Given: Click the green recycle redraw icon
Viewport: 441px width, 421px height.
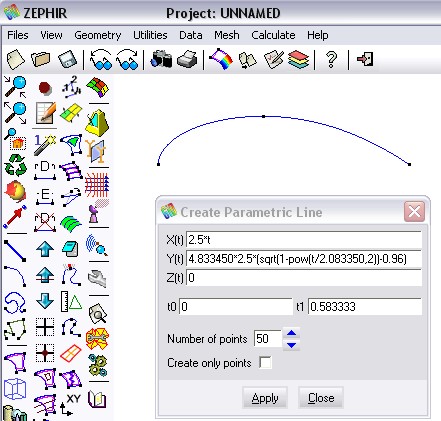Looking at the screenshot, I should [x=15, y=165].
